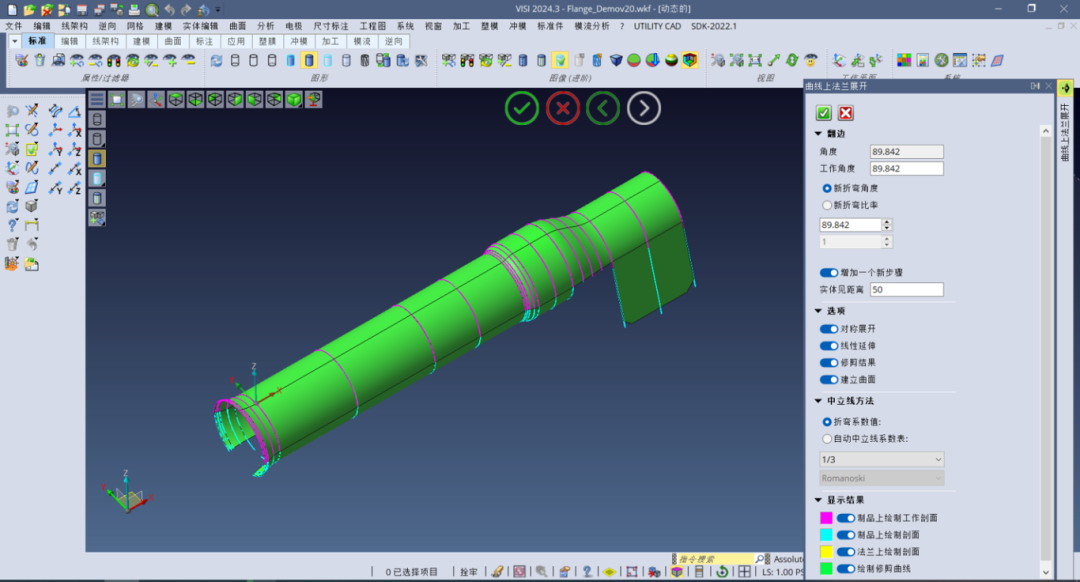The image size is (1080, 582).
Task: Open the Romanoski table dropdown
Action: coord(882,478)
